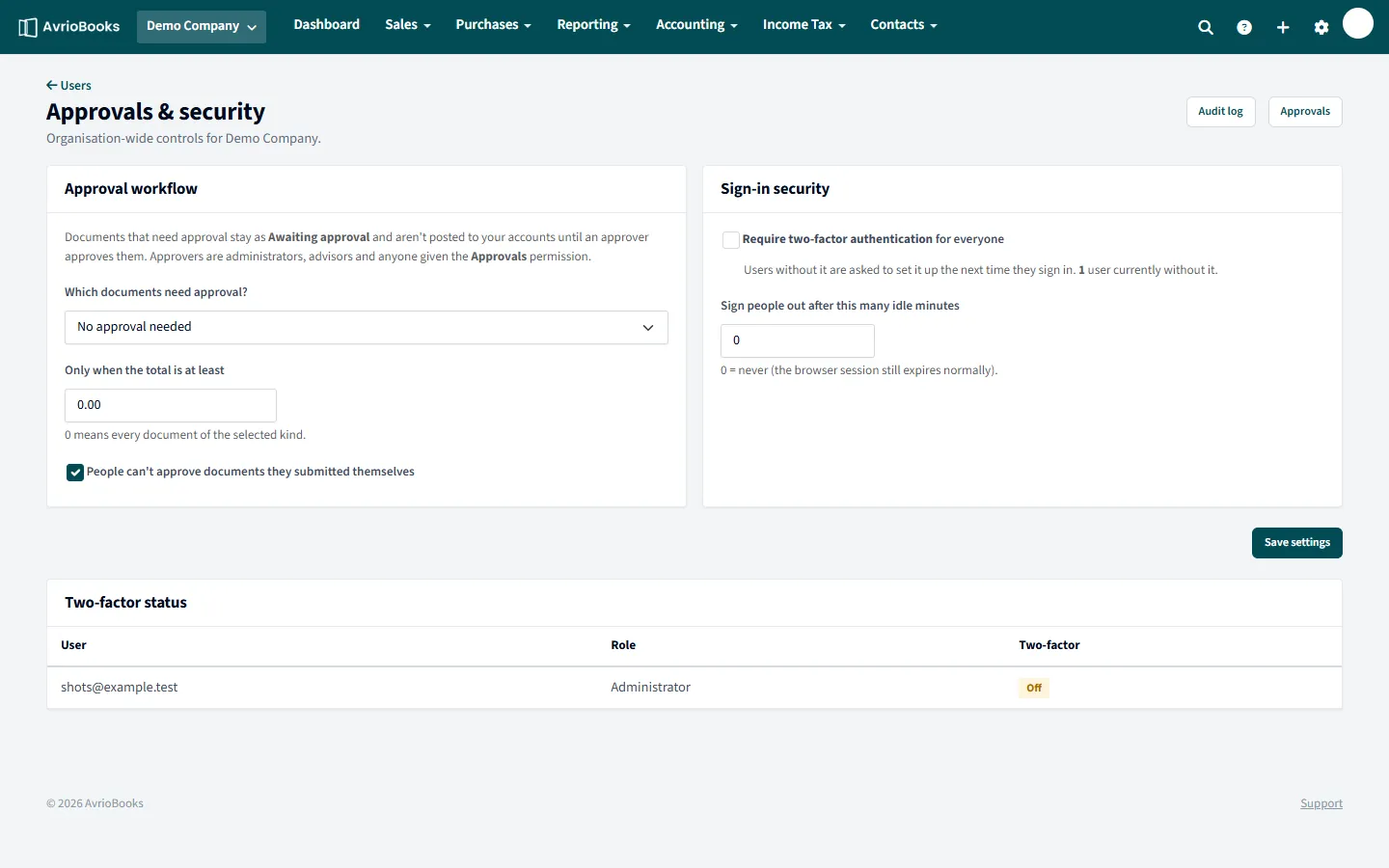The image size is (1389, 868).
Task: Open the user avatar circle
Action: (x=1358, y=23)
